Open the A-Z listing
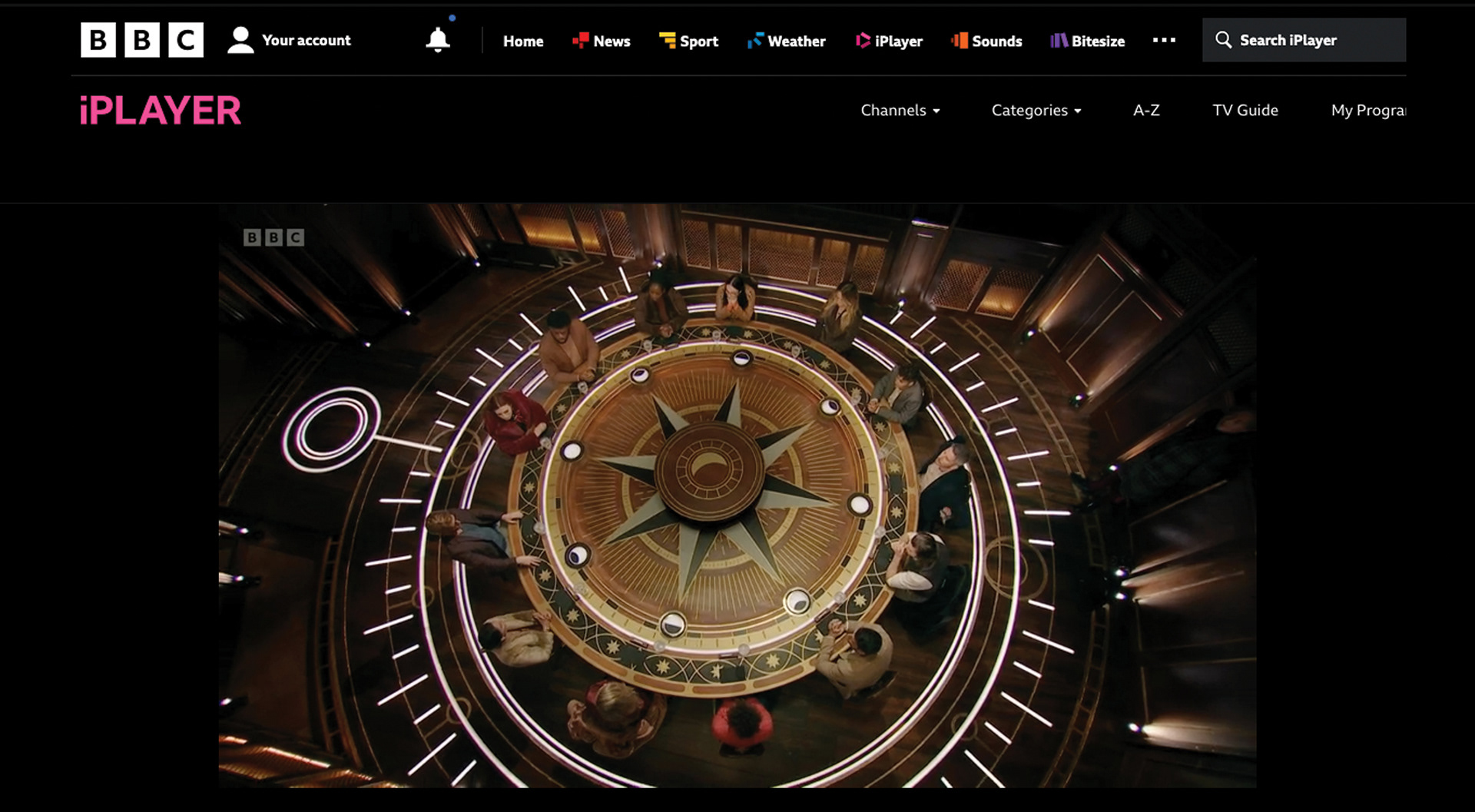This screenshot has height=812, width=1475. (x=1146, y=110)
